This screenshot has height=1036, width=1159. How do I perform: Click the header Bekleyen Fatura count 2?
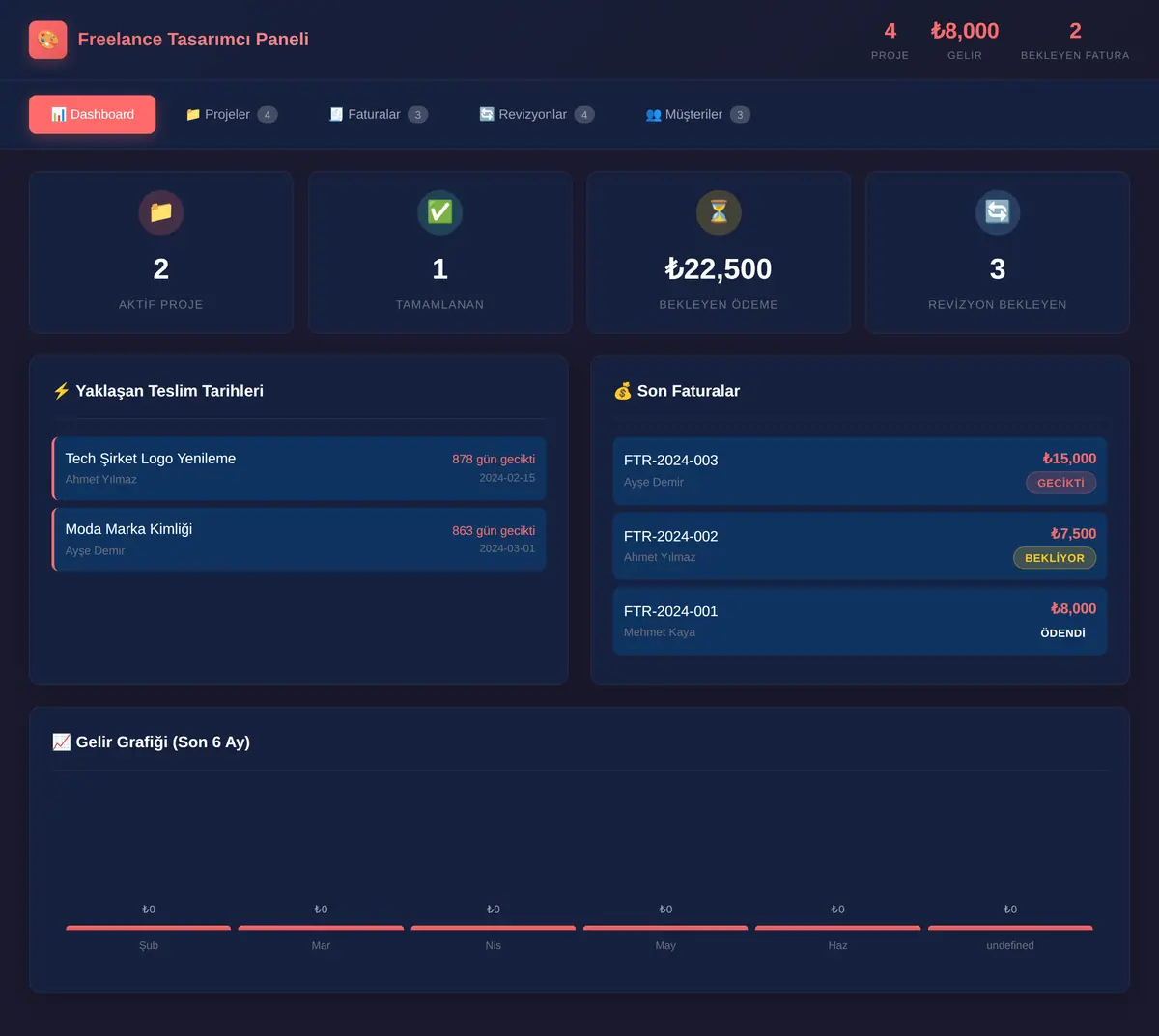click(1075, 31)
